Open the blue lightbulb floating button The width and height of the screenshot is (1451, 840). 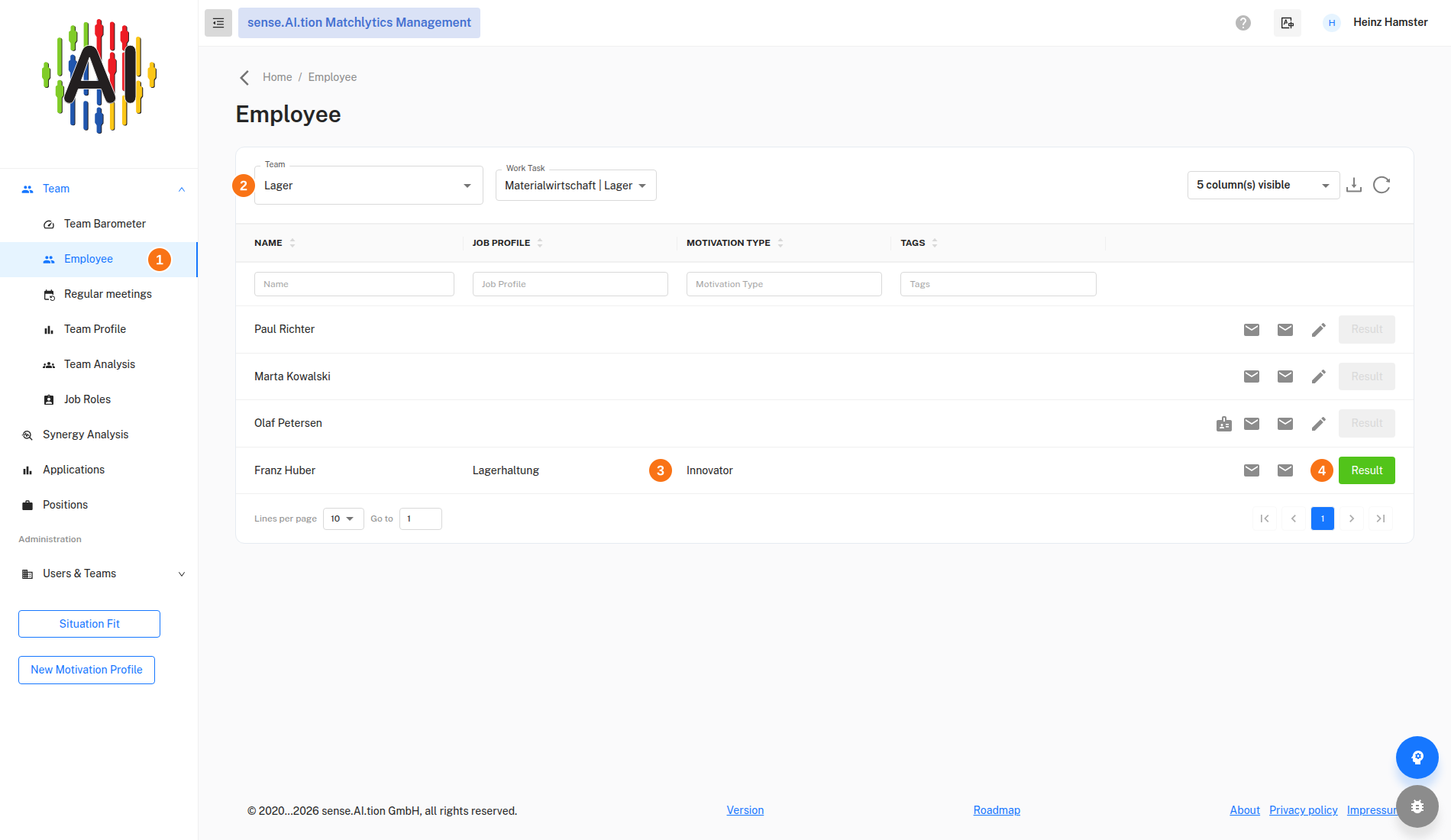click(x=1417, y=758)
